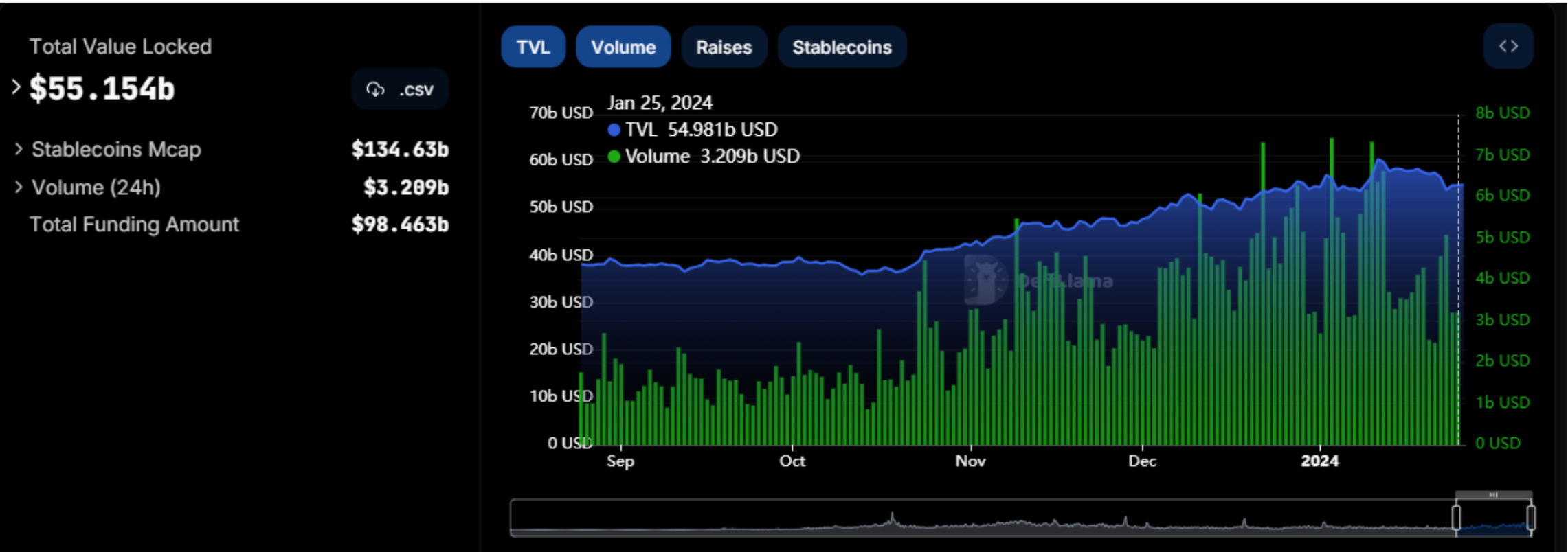Screen dimensions: 1568x552
Task: Expand the Volume (24h) row
Action: pyautogui.click(x=19, y=187)
